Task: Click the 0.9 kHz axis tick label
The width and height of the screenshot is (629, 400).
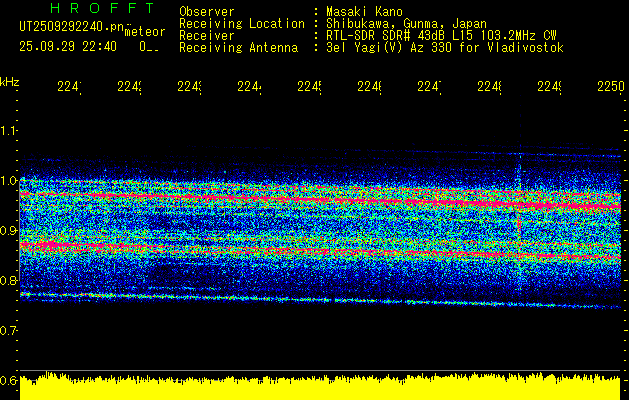Action: point(9,230)
